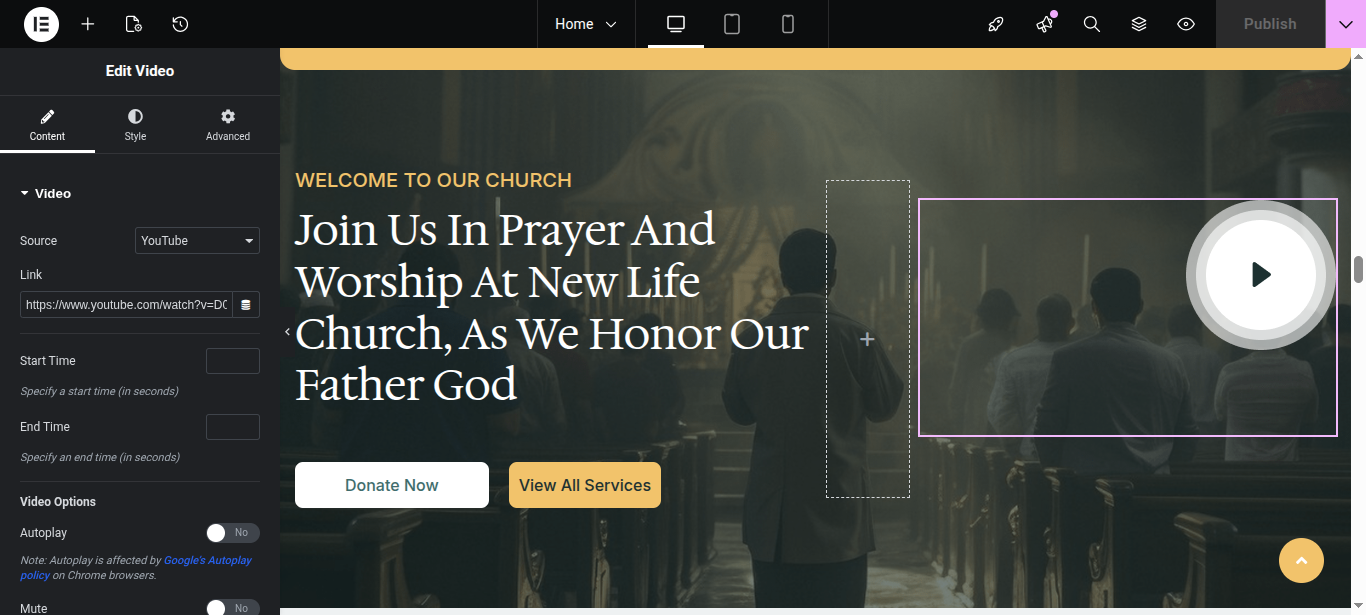Switch to the Style tab
Image resolution: width=1366 pixels, height=615 pixels.
135,125
